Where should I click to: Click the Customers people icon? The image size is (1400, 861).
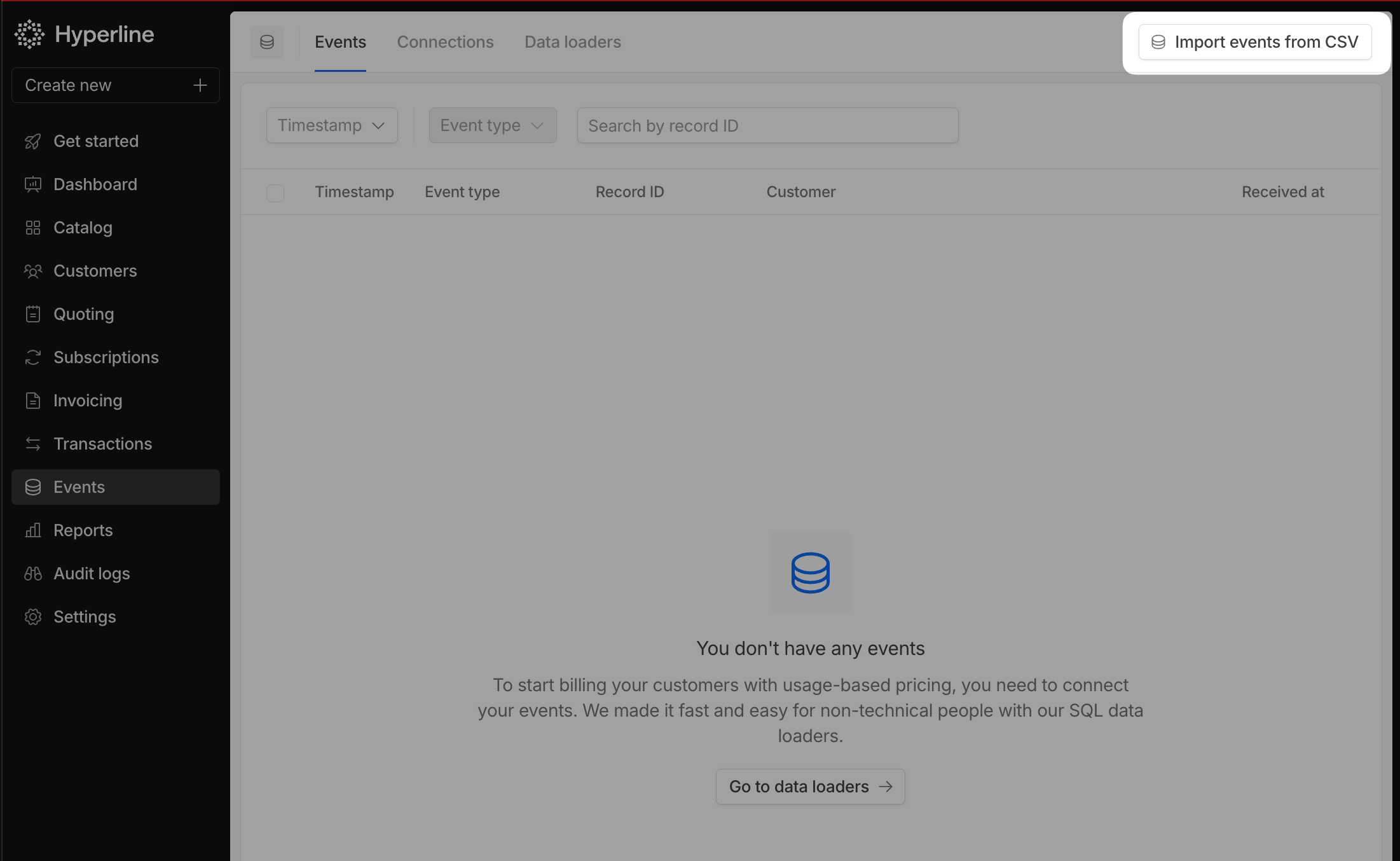[33, 271]
